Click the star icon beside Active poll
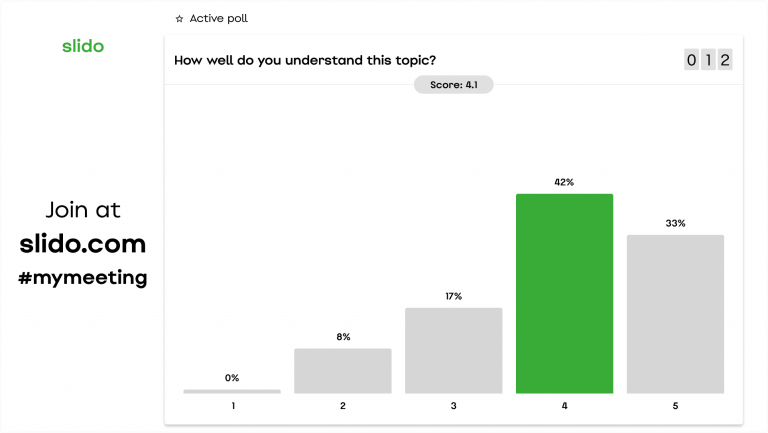This screenshot has height=433, width=768. pos(179,19)
